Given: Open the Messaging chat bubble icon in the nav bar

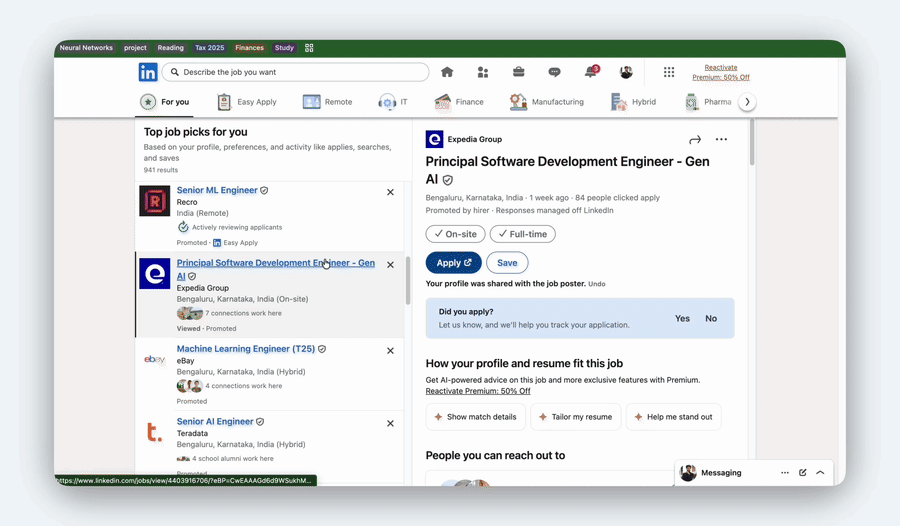Looking at the screenshot, I should (554, 72).
